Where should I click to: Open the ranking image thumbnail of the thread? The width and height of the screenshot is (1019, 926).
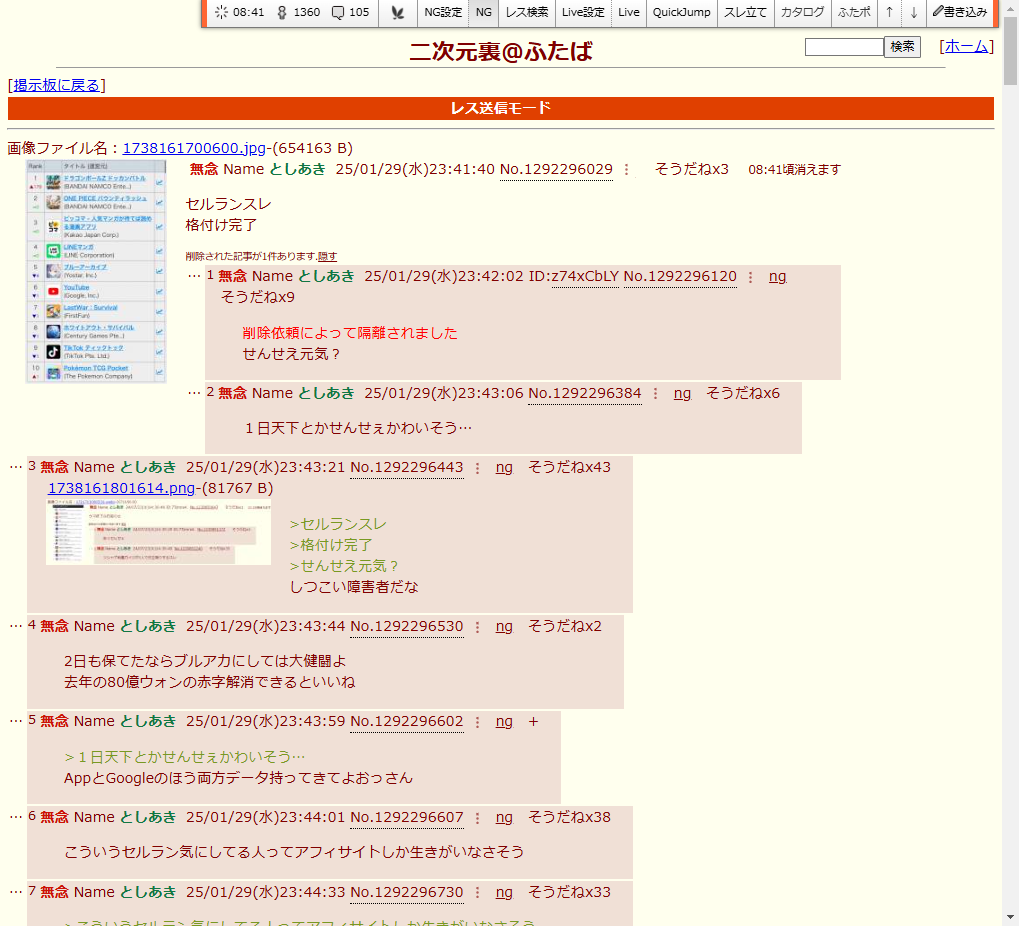click(x=96, y=270)
